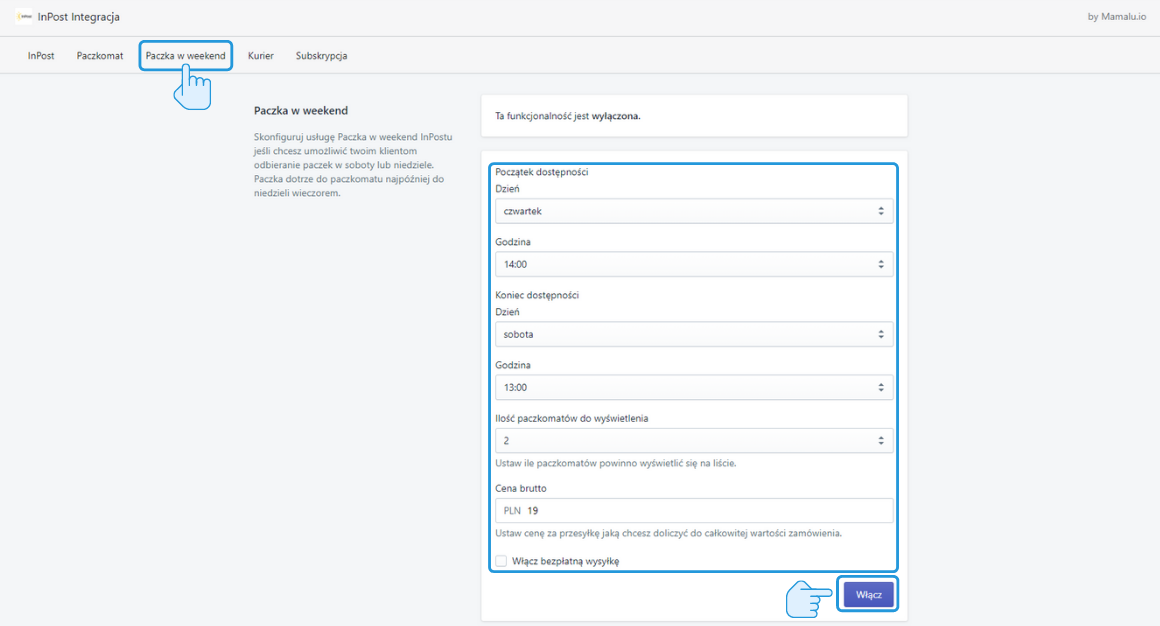Click the InPost Integracja app logo icon
This screenshot has height=626, width=1160.
pos(24,16)
